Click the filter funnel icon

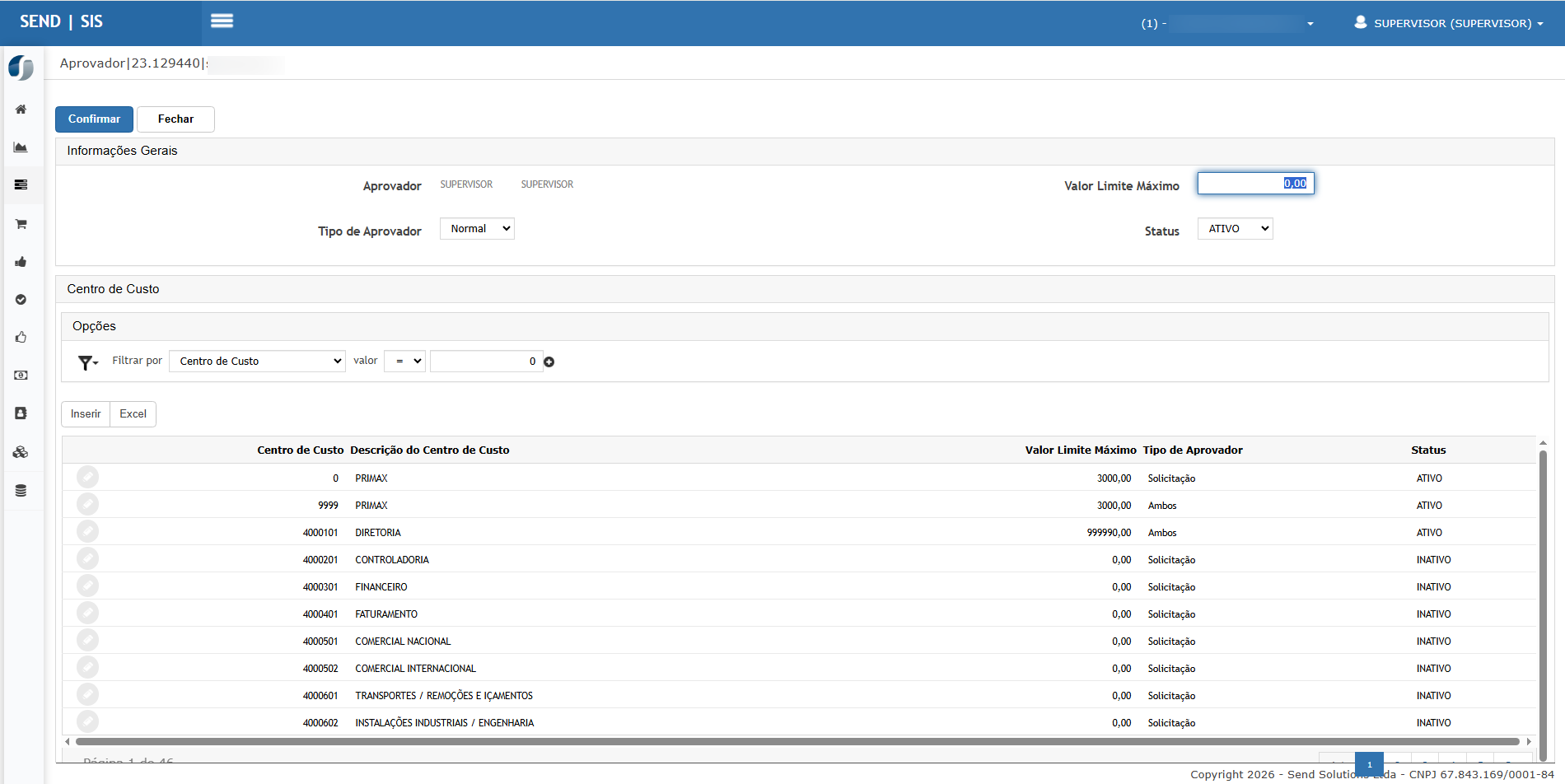86,362
